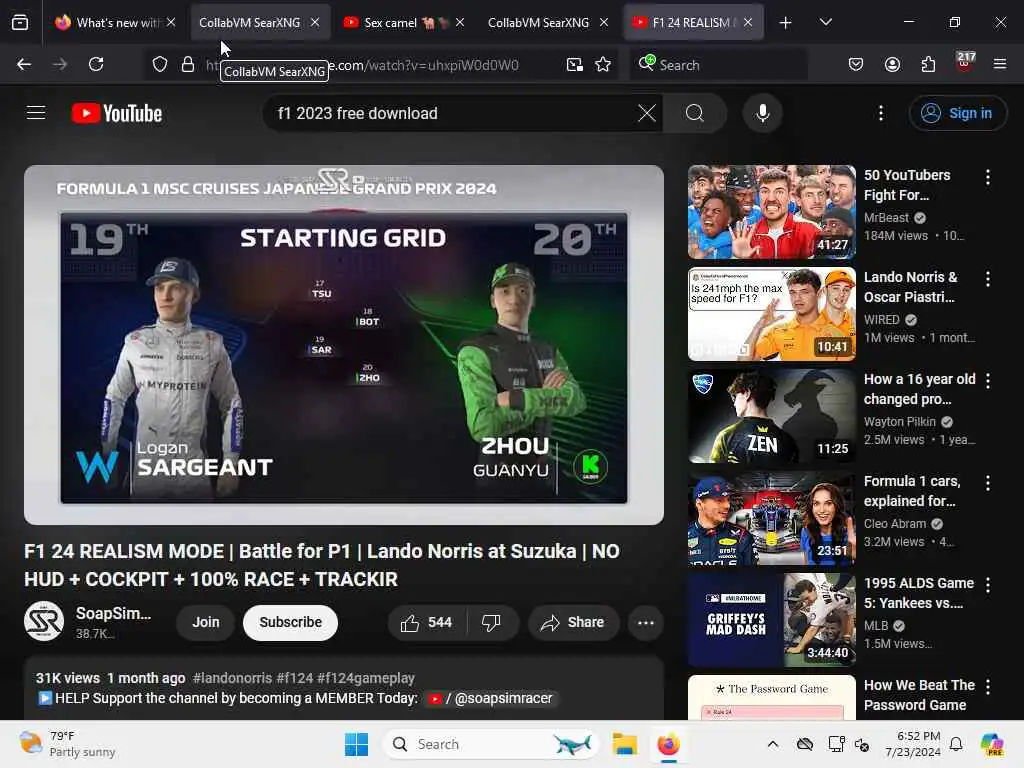Viewport: 1024px width, 768px height.
Task: Open options for 16 year old video
Action: click(988, 381)
